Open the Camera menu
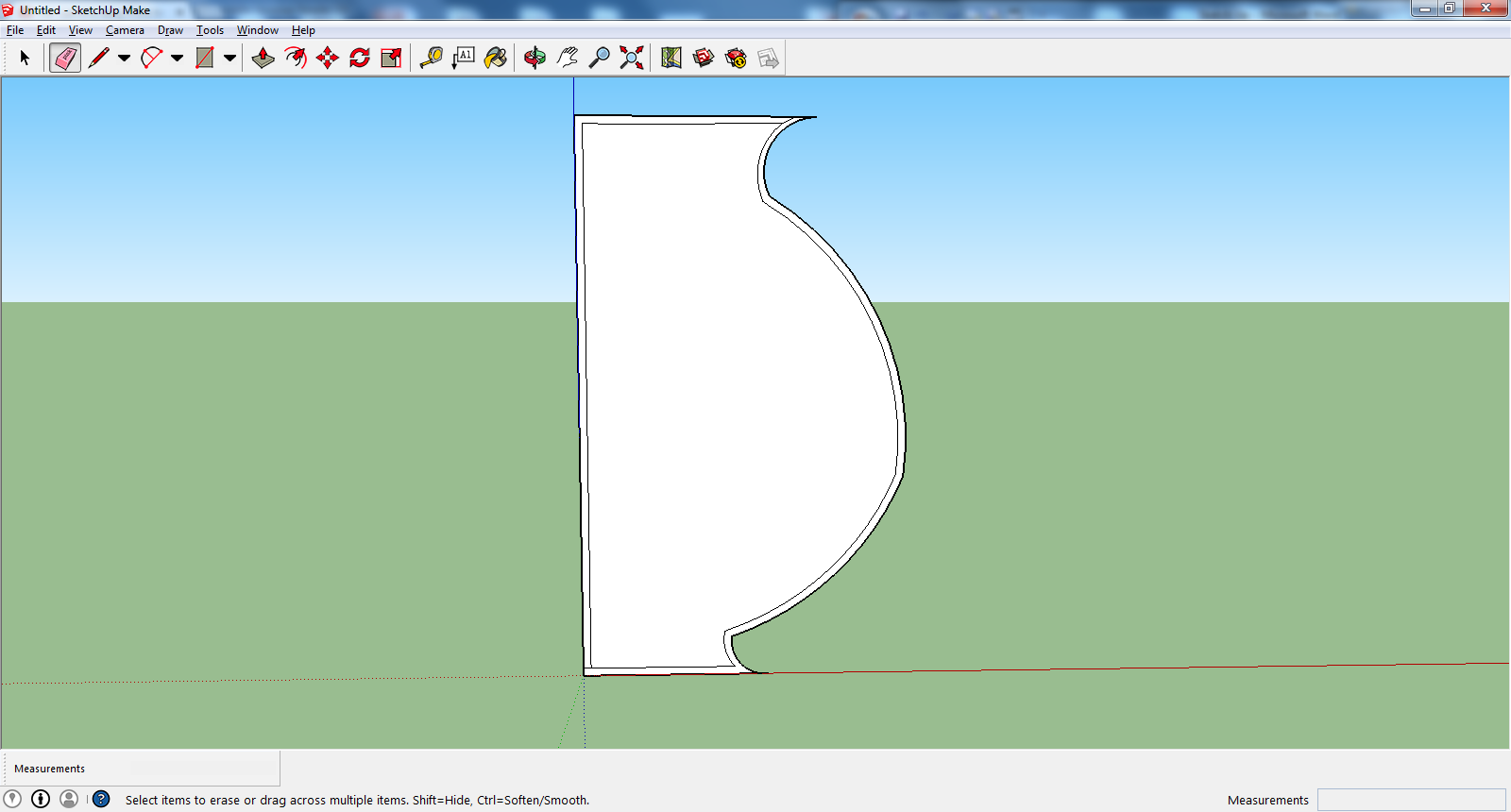1511x812 pixels. [x=125, y=30]
